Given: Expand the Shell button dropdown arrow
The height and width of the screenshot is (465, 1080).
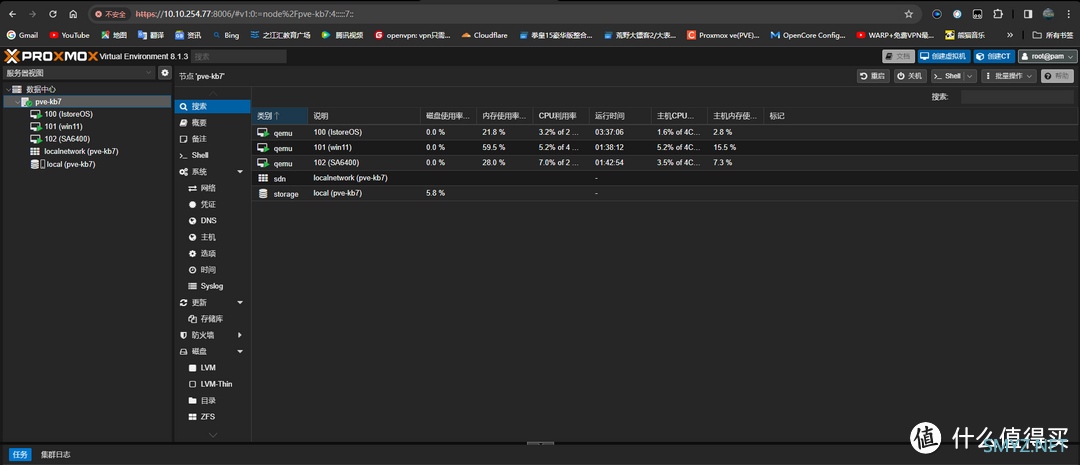Looking at the screenshot, I should [x=970, y=76].
